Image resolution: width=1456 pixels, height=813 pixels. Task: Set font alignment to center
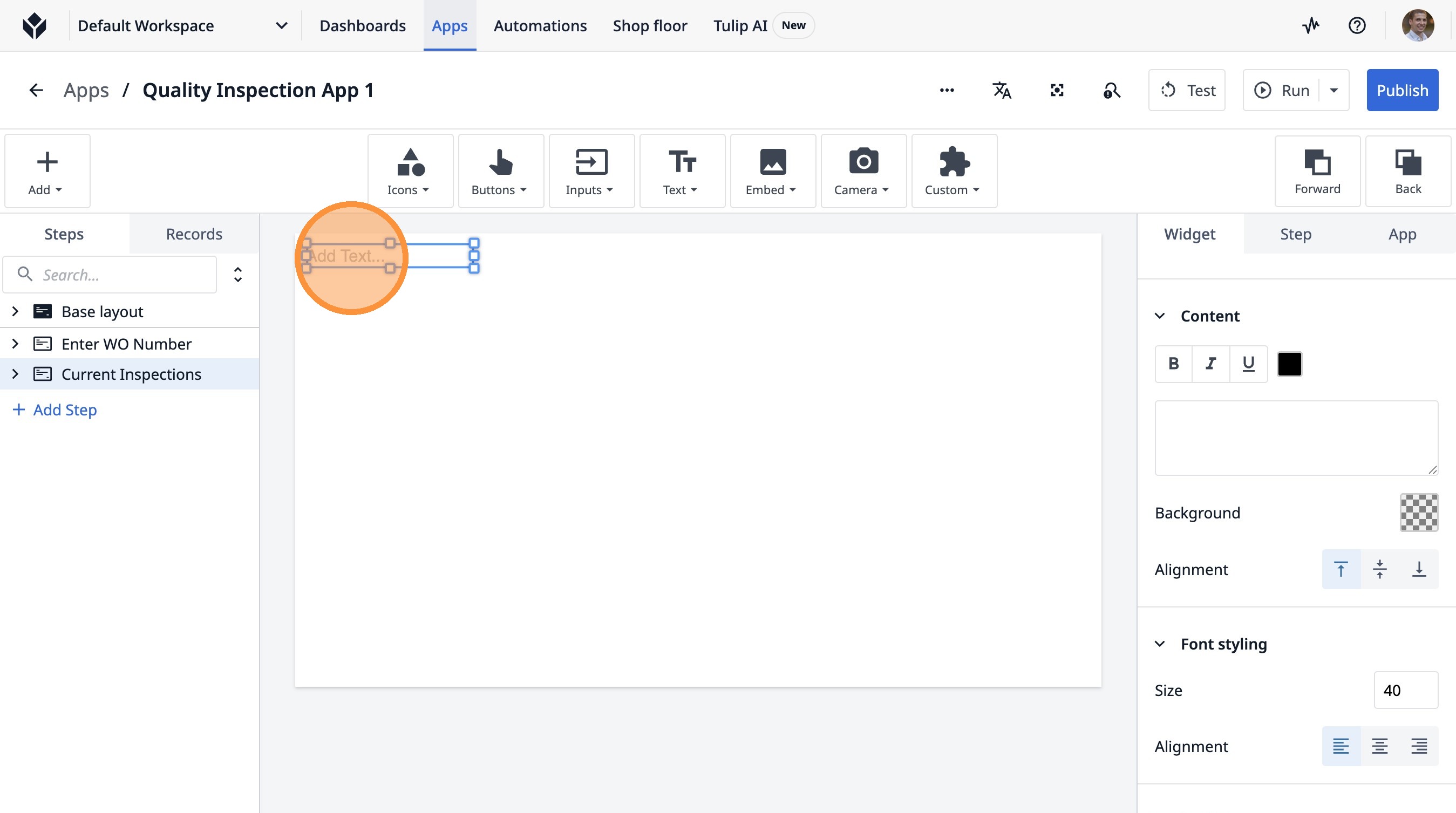(1379, 746)
